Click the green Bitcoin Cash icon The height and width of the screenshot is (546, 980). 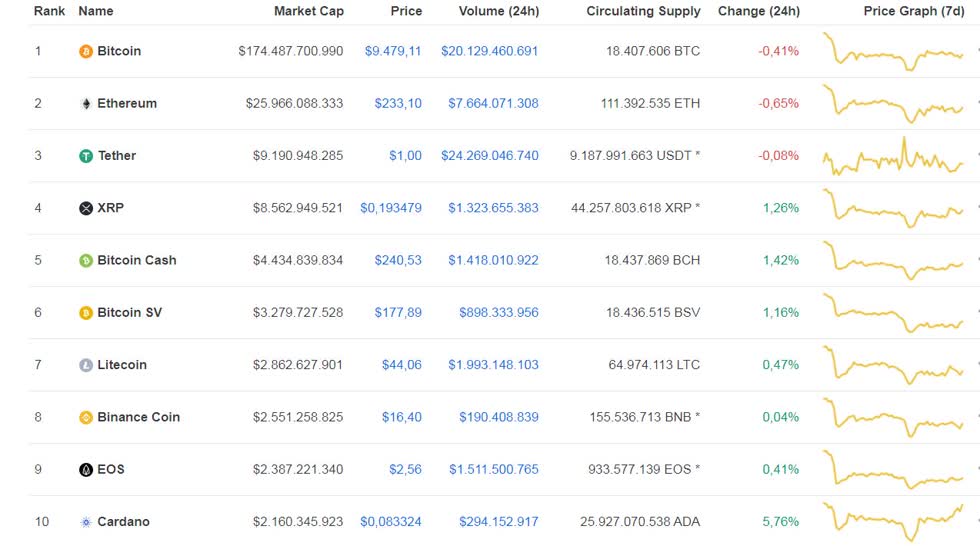86,261
